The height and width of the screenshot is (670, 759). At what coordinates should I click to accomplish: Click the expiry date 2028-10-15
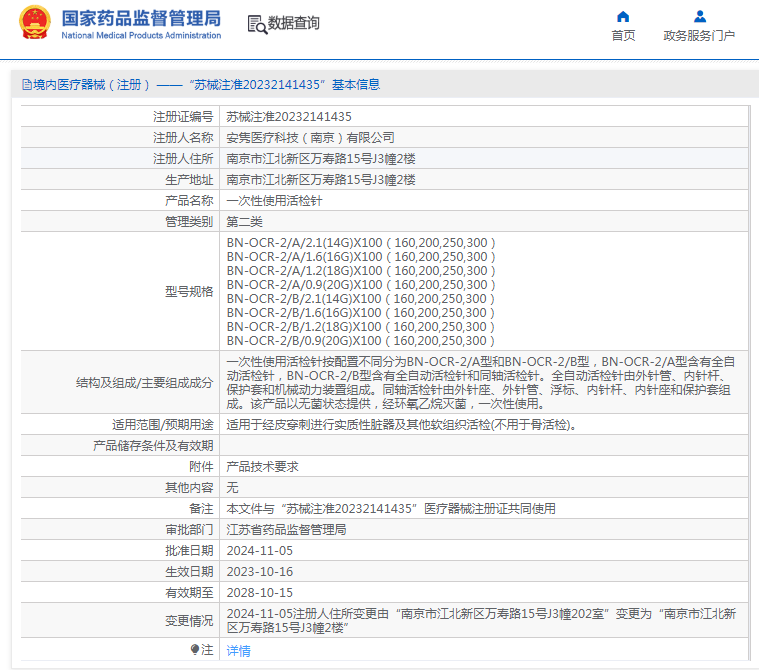260,593
